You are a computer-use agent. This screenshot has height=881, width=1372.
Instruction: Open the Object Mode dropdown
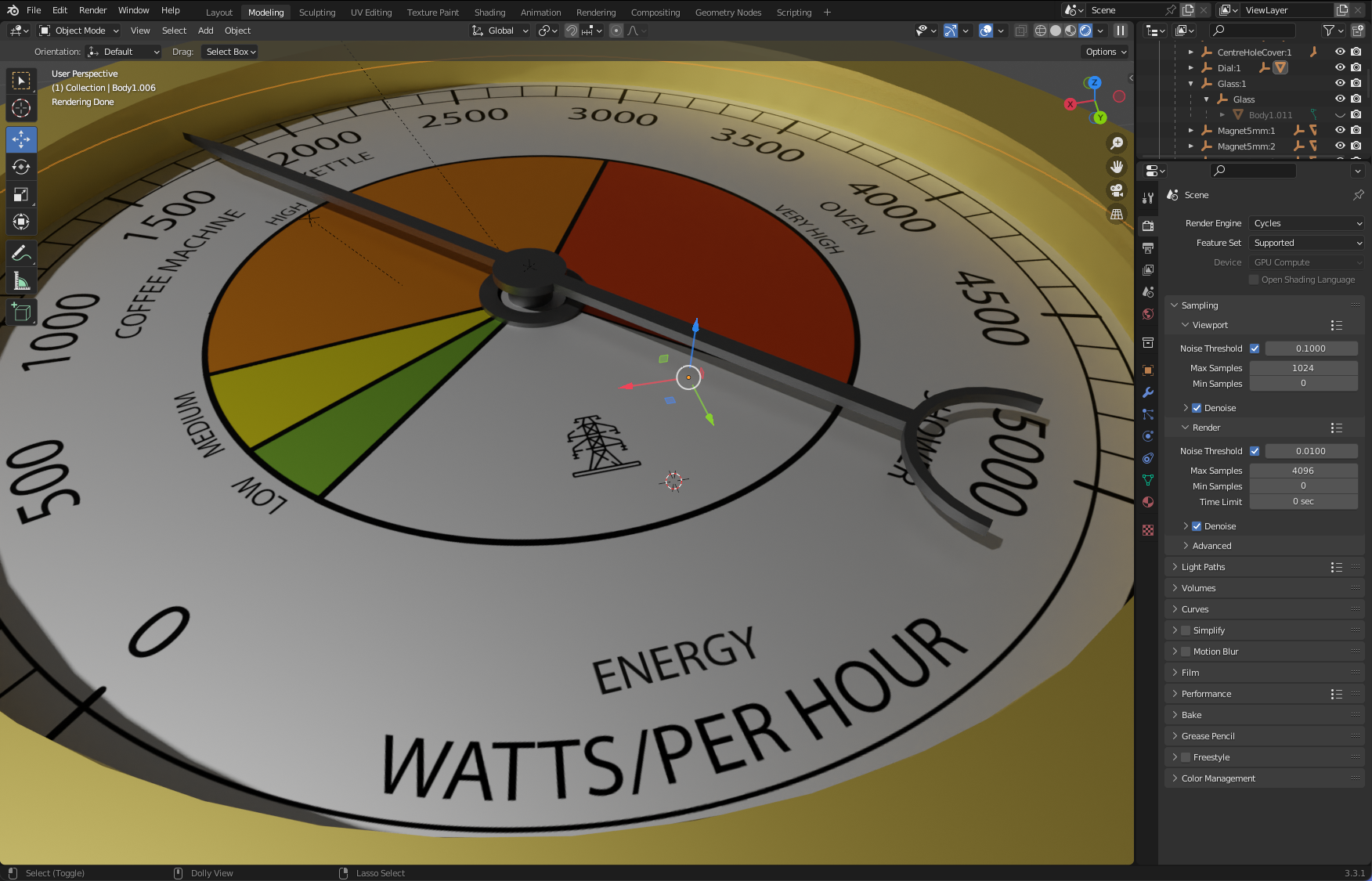(78, 31)
